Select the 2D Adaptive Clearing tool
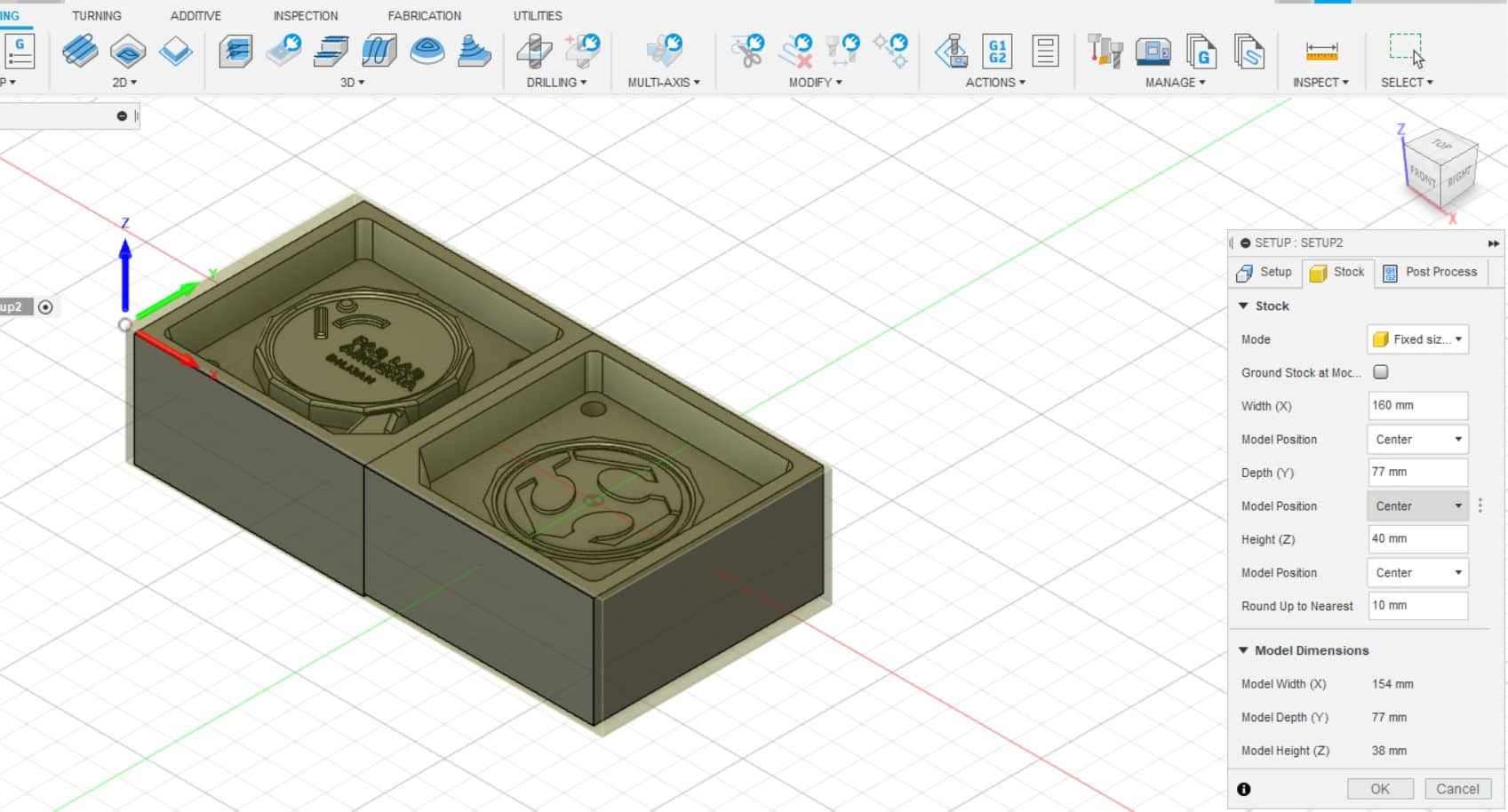1508x812 pixels. pyautogui.click(x=80, y=51)
